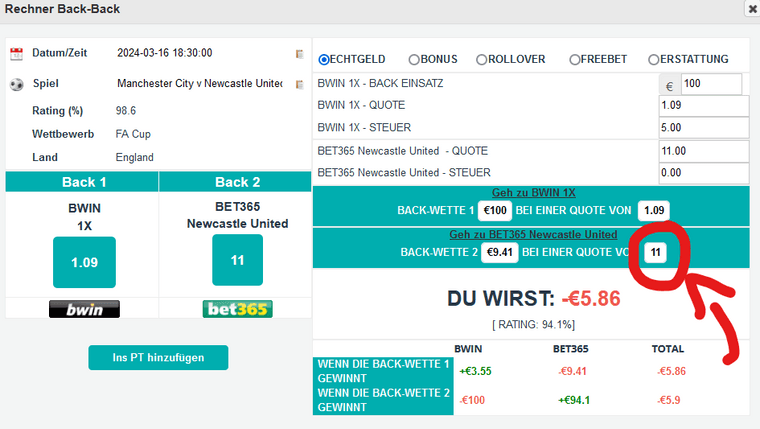760x429 pixels.
Task: Click WENN DIE BACK-WETTE 2 GEWINNT row label
Action: click(383, 400)
